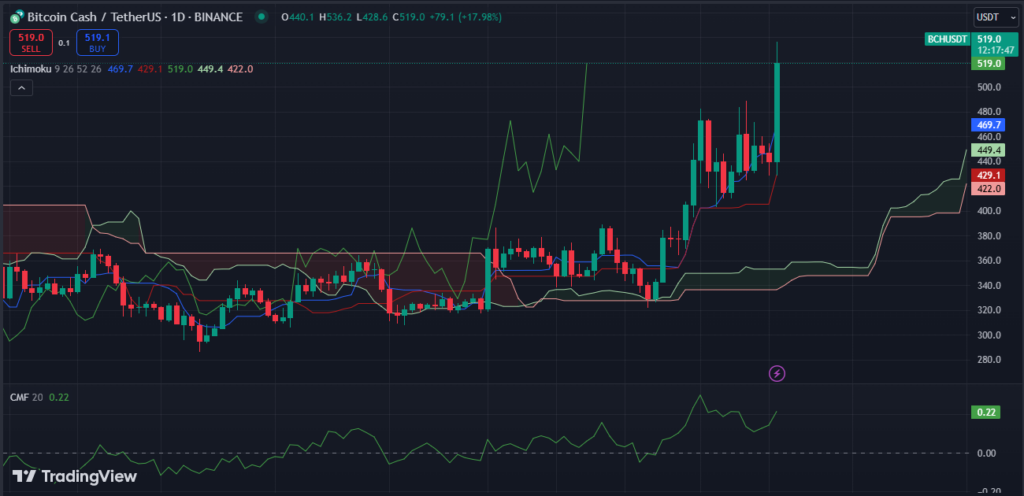Select the Ichimoku indicator label
This screenshot has width=1024, height=496.
(30, 69)
